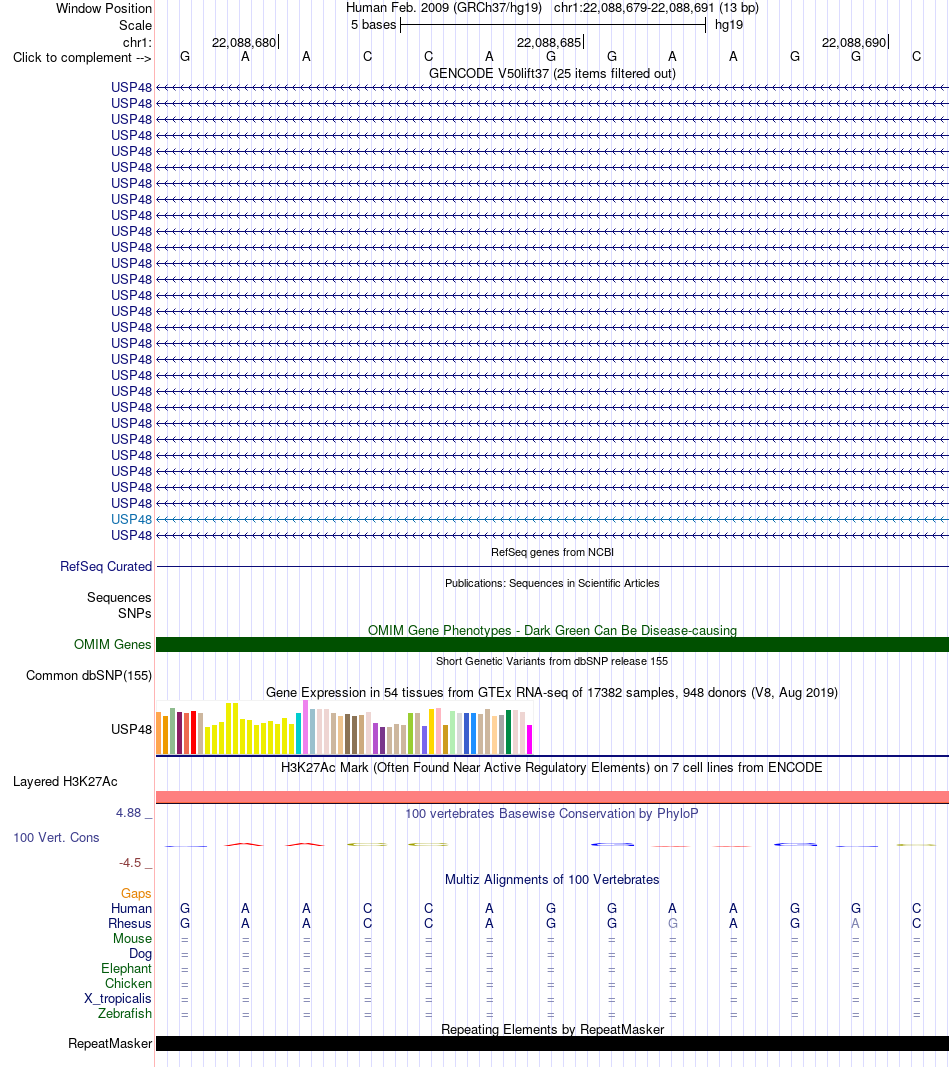Click the 'SNPs' publications track label
The height and width of the screenshot is (1067, 950).
click(135, 613)
